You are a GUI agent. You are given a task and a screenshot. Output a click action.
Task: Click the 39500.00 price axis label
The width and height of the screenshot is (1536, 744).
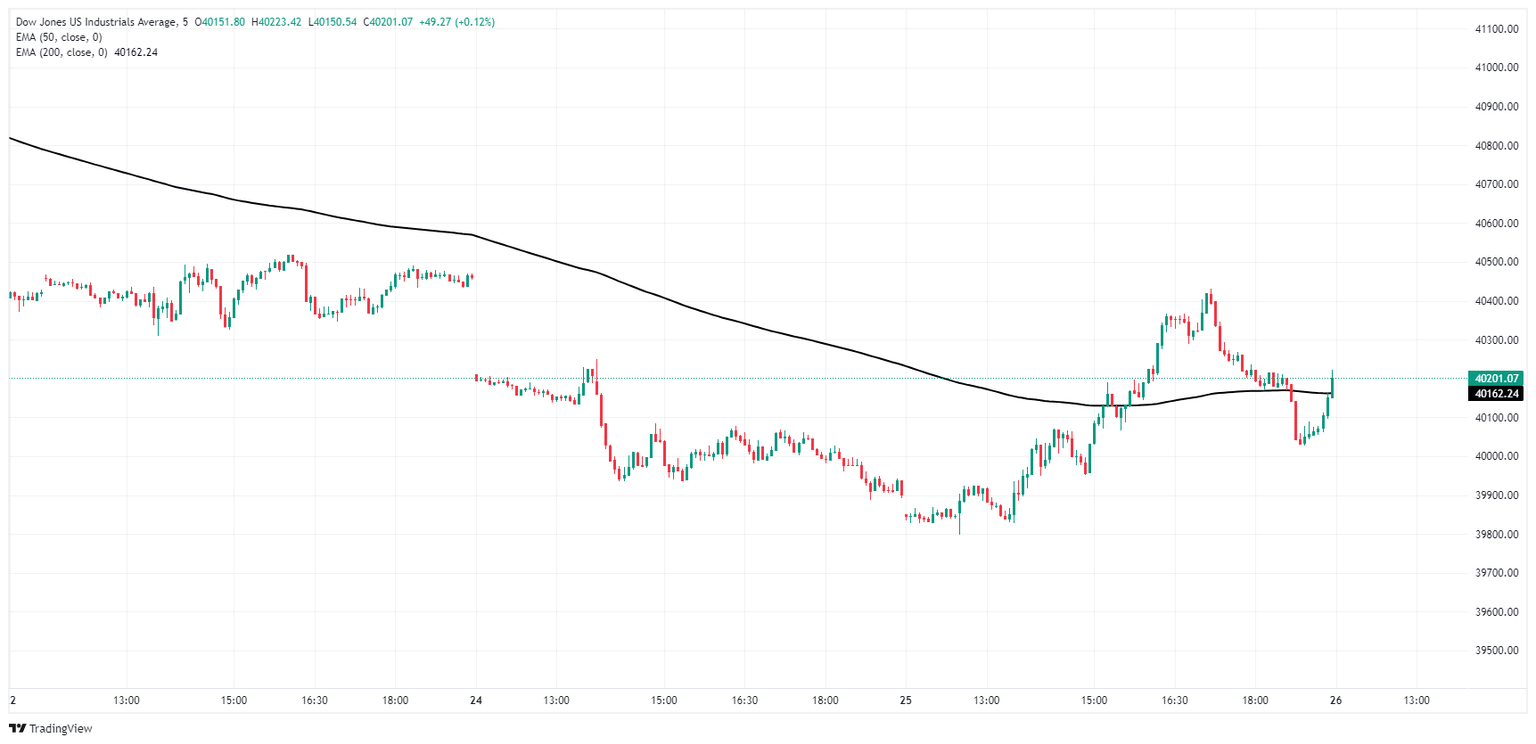[x=1498, y=651]
